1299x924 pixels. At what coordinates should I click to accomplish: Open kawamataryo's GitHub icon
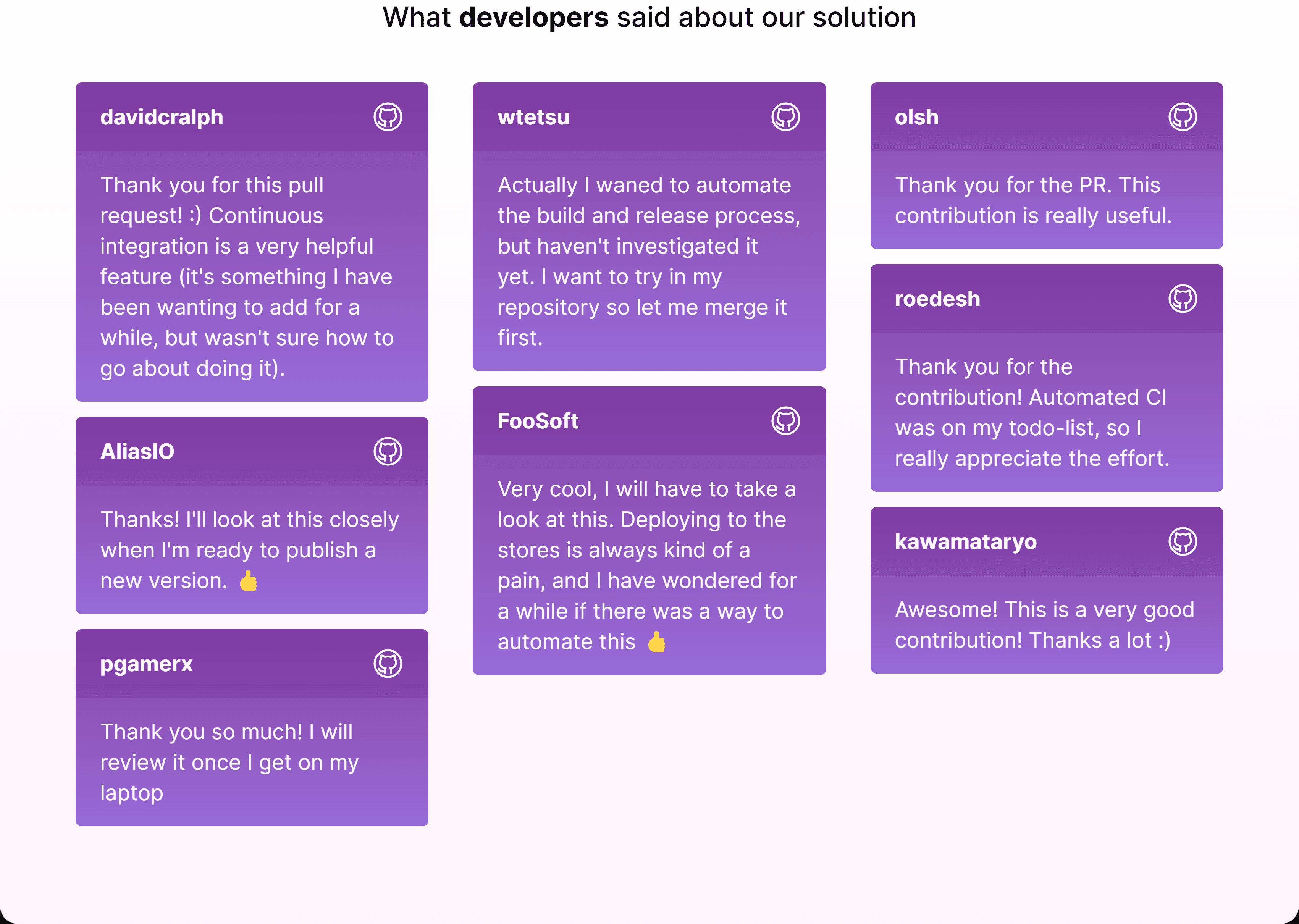1183,542
